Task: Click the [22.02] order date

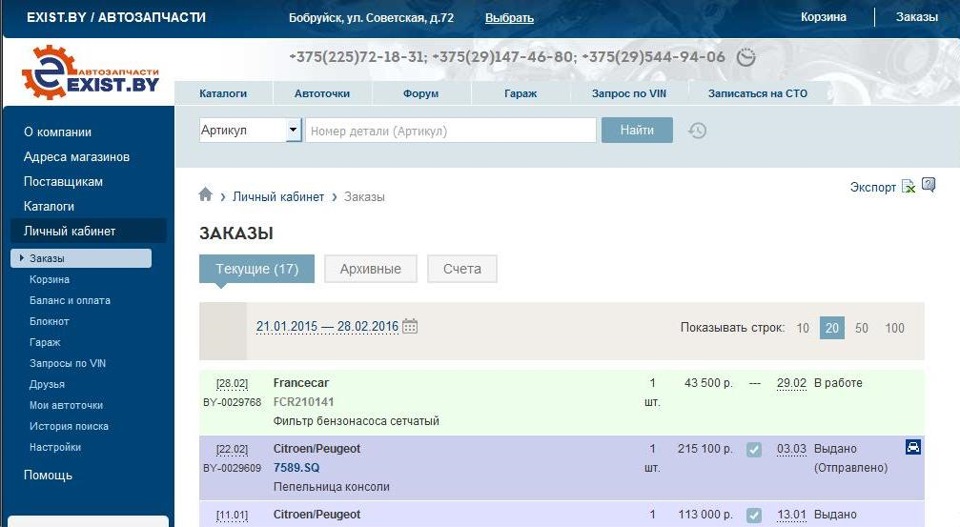Action: (232, 450)
